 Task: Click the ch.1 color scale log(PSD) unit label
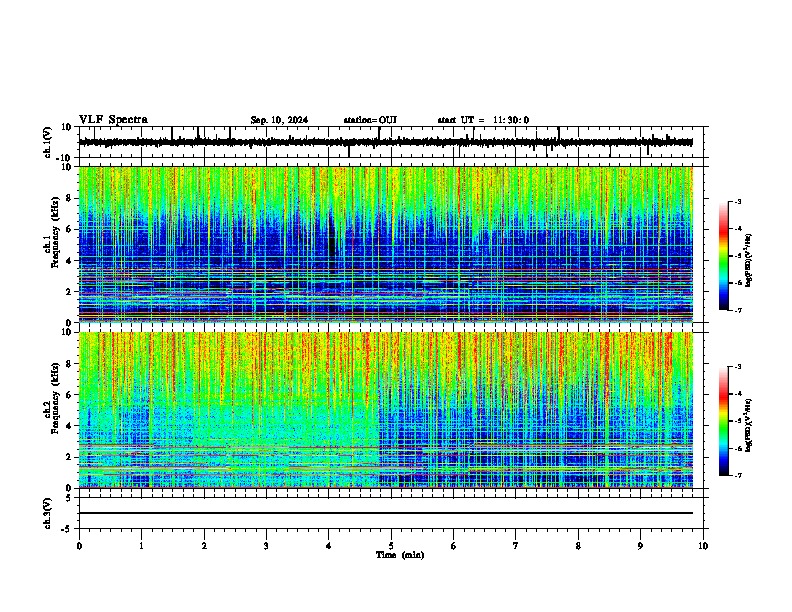coord(748,261)
